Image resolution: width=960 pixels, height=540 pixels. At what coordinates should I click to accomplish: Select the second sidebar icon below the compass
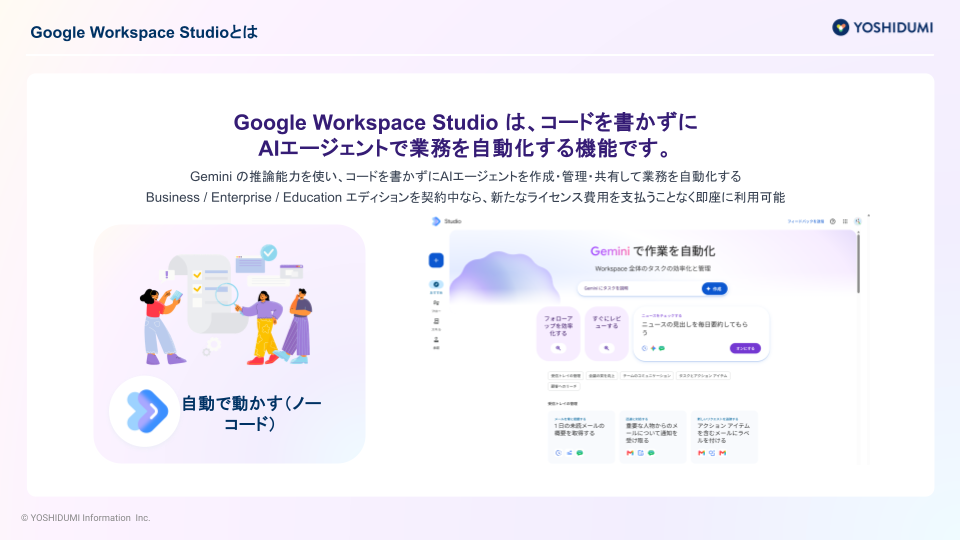click(x=436, y=303)
